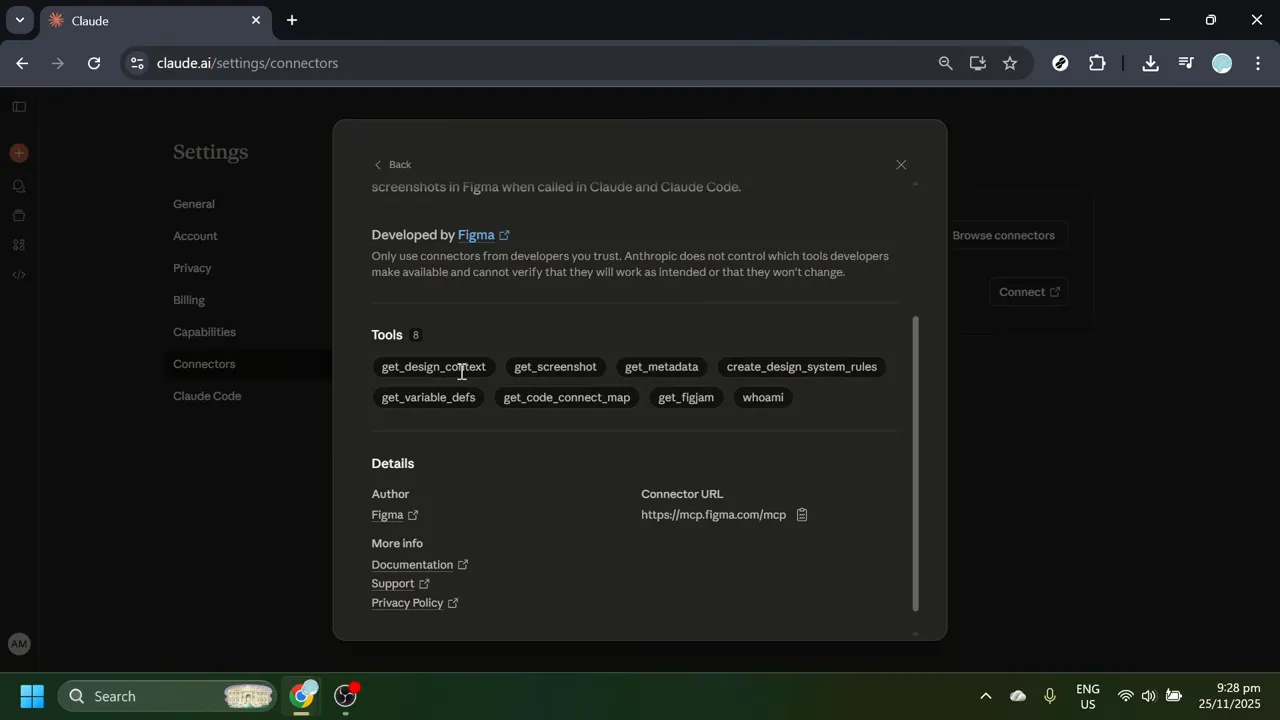This screenshot has height=720, width=1280.
Task: Click the dialog vertical scrollbar
Action: [x=915, y=463]
